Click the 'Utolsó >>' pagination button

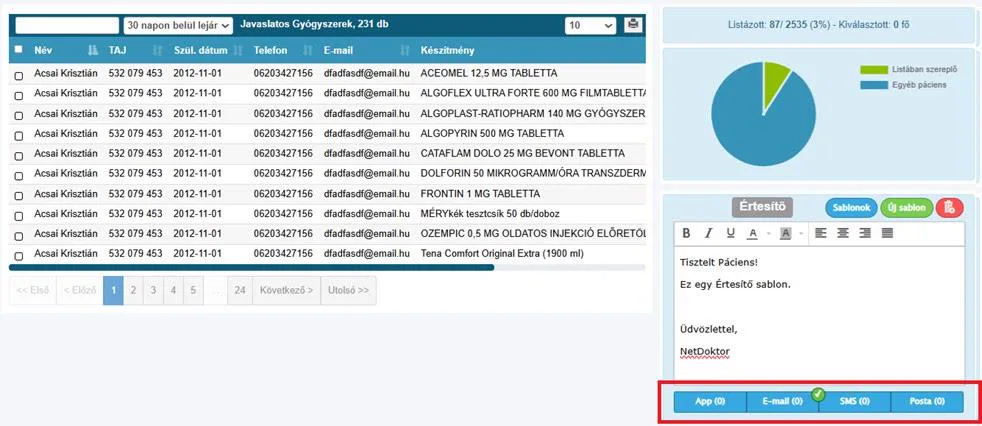[x=348, y=291]
